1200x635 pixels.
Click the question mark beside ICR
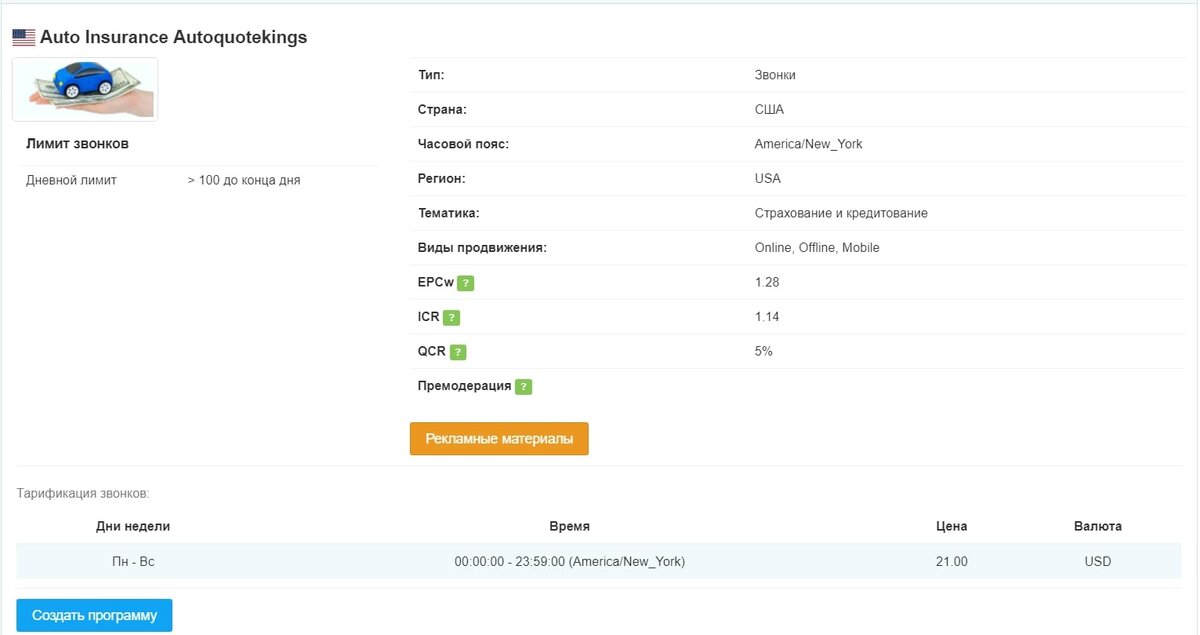point(451,318)
